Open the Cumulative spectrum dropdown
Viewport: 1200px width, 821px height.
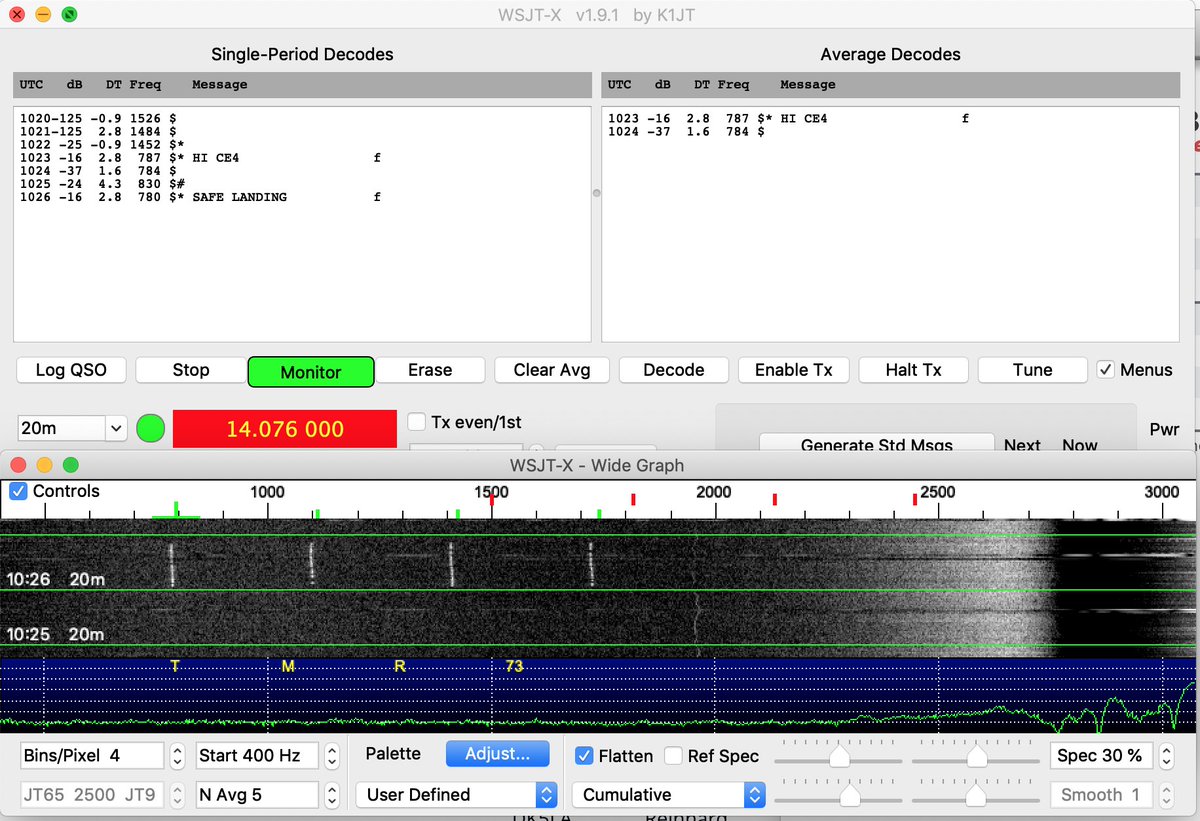(668, 795)
